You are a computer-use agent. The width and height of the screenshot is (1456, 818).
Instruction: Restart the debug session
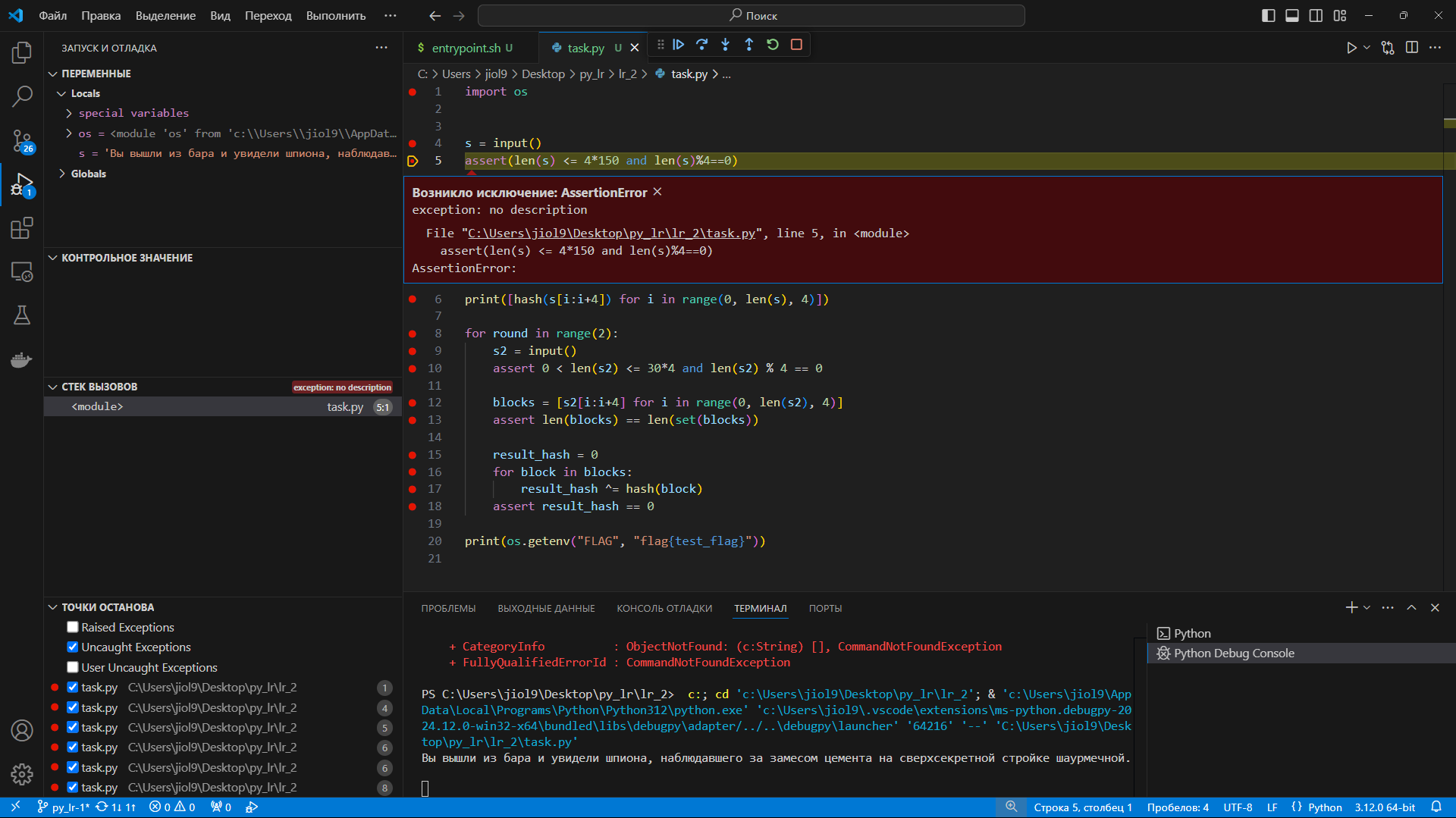[x=773, y=45]
